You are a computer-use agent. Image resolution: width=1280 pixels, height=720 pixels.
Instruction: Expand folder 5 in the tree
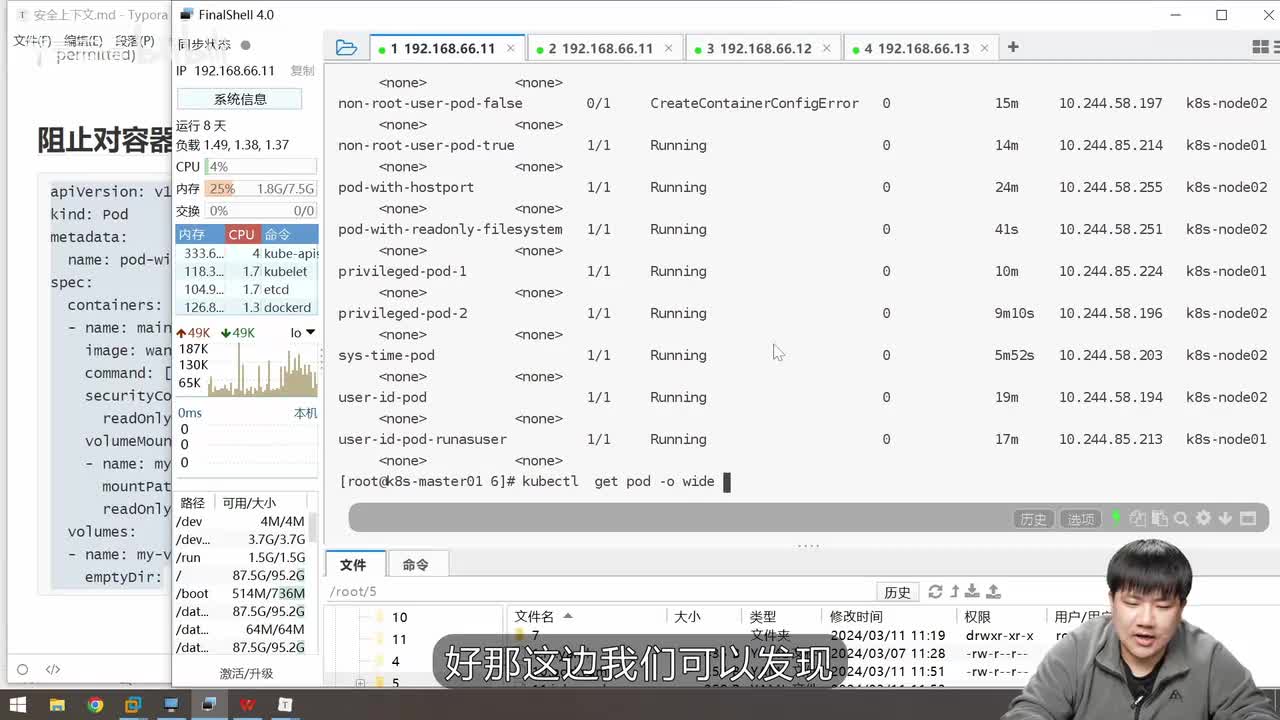click(360, 683)
